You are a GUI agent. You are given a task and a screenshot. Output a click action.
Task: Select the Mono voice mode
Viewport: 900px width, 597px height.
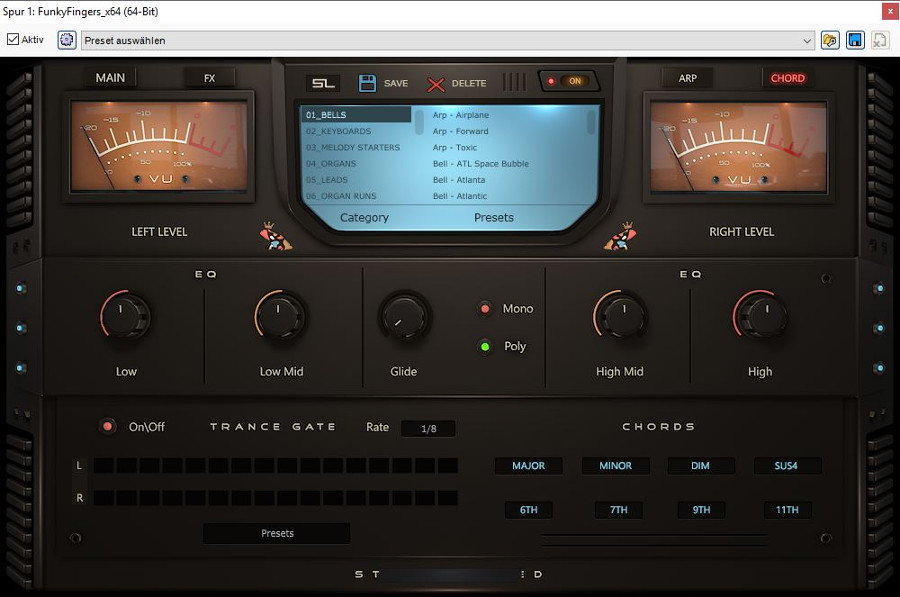tap(485, 309)
